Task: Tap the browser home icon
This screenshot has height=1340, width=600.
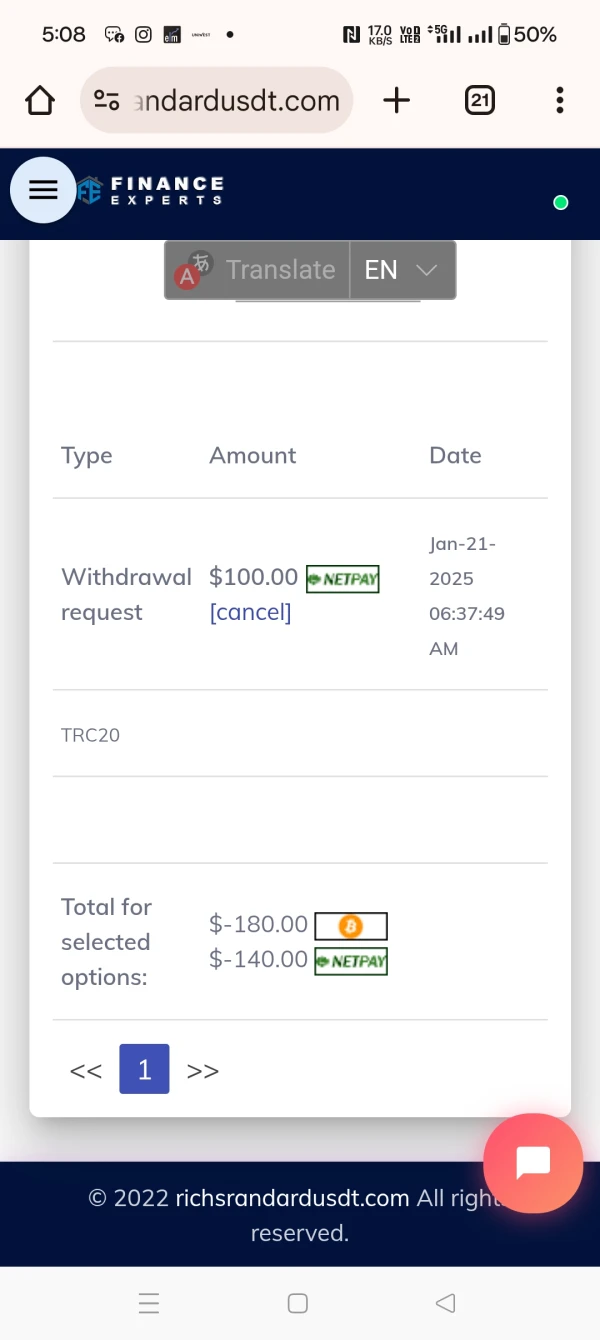Action: [40, 100]
